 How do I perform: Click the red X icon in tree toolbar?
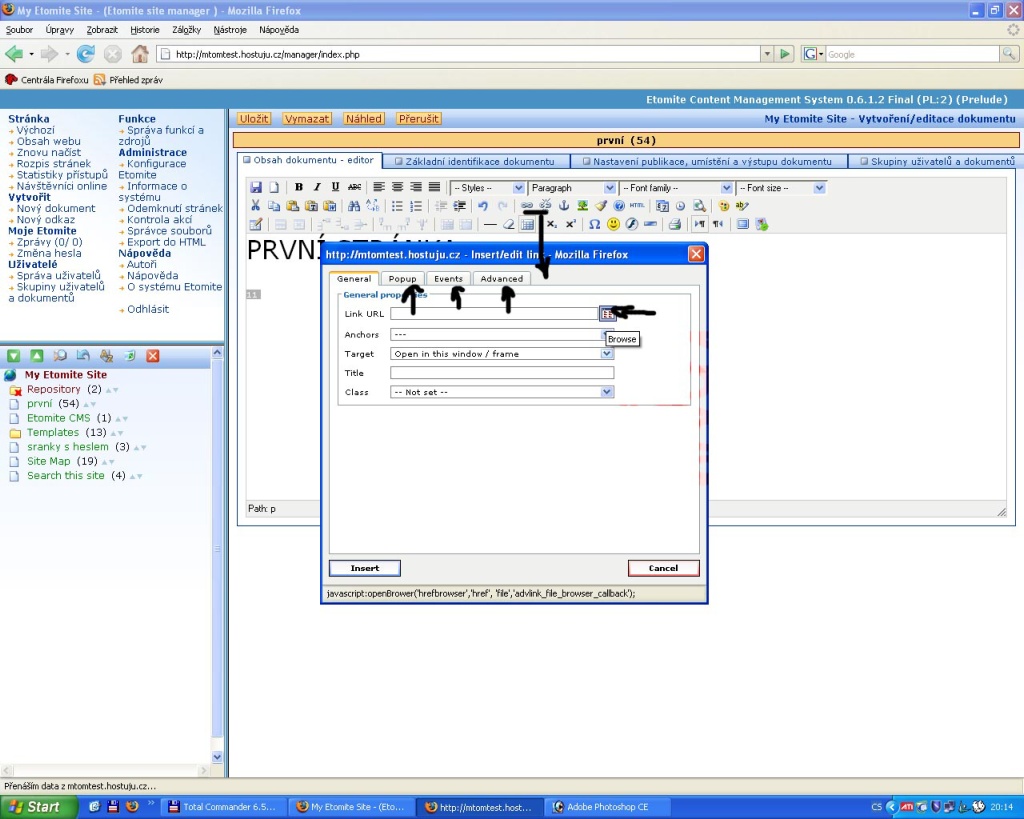click(x=153, y=356)
